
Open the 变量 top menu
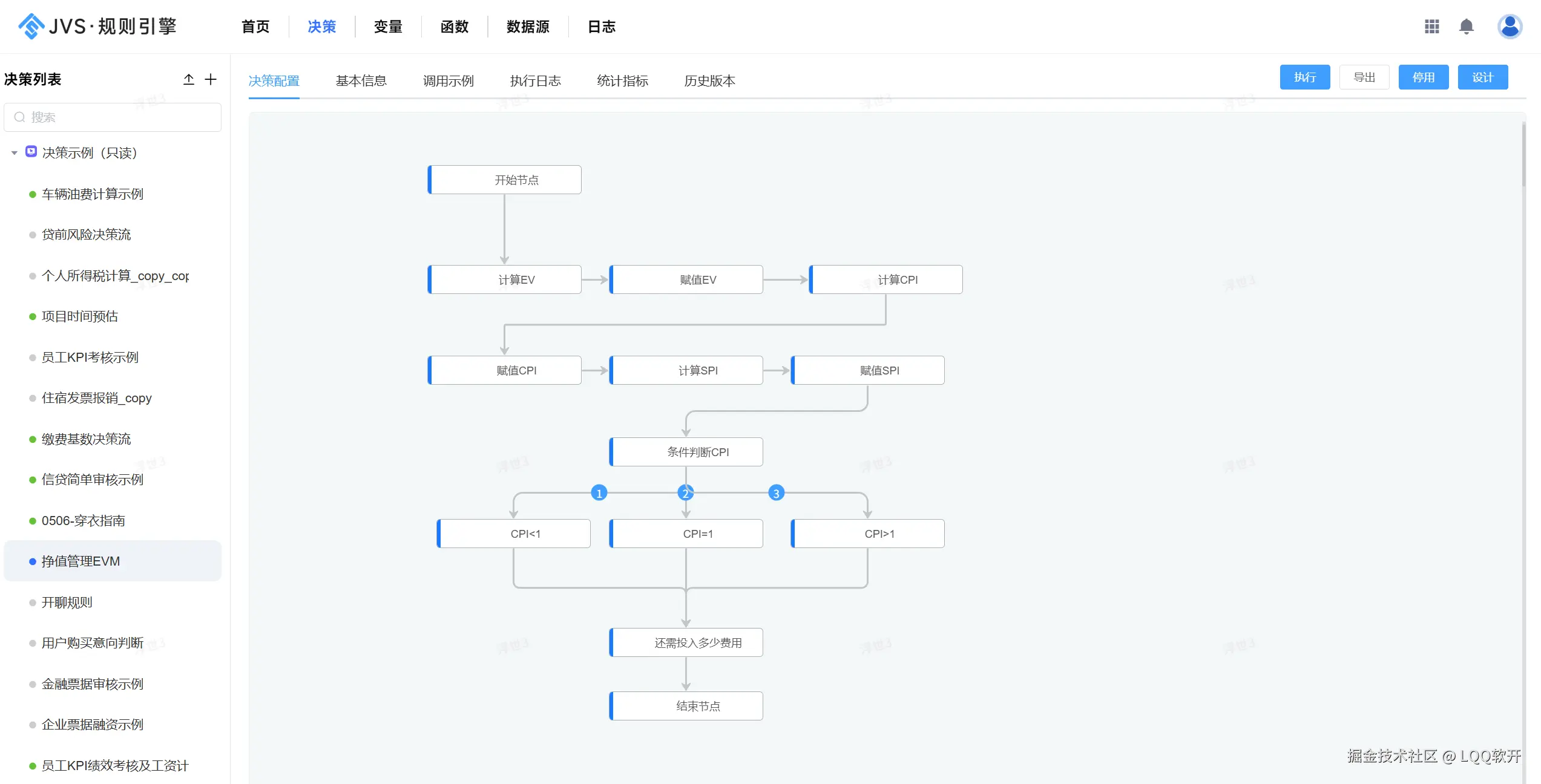pos(388,27)
